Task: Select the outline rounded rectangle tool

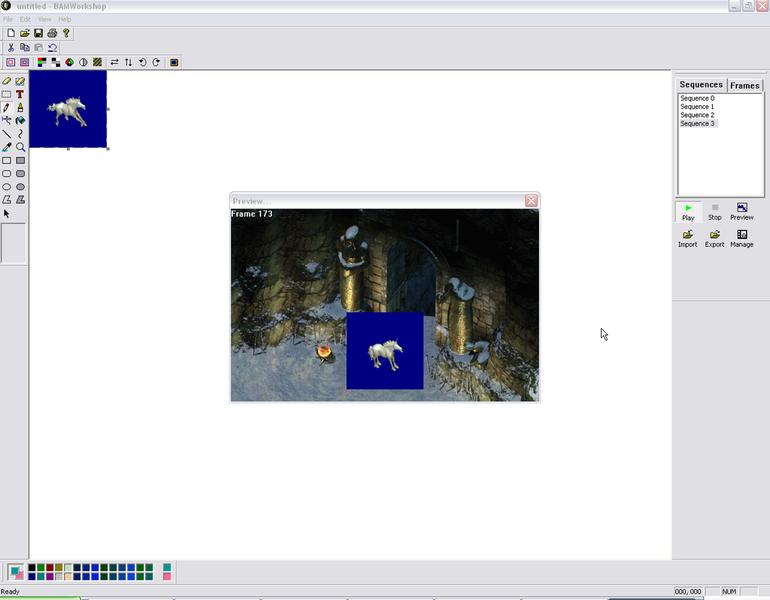Action: [x=7, y=173]
